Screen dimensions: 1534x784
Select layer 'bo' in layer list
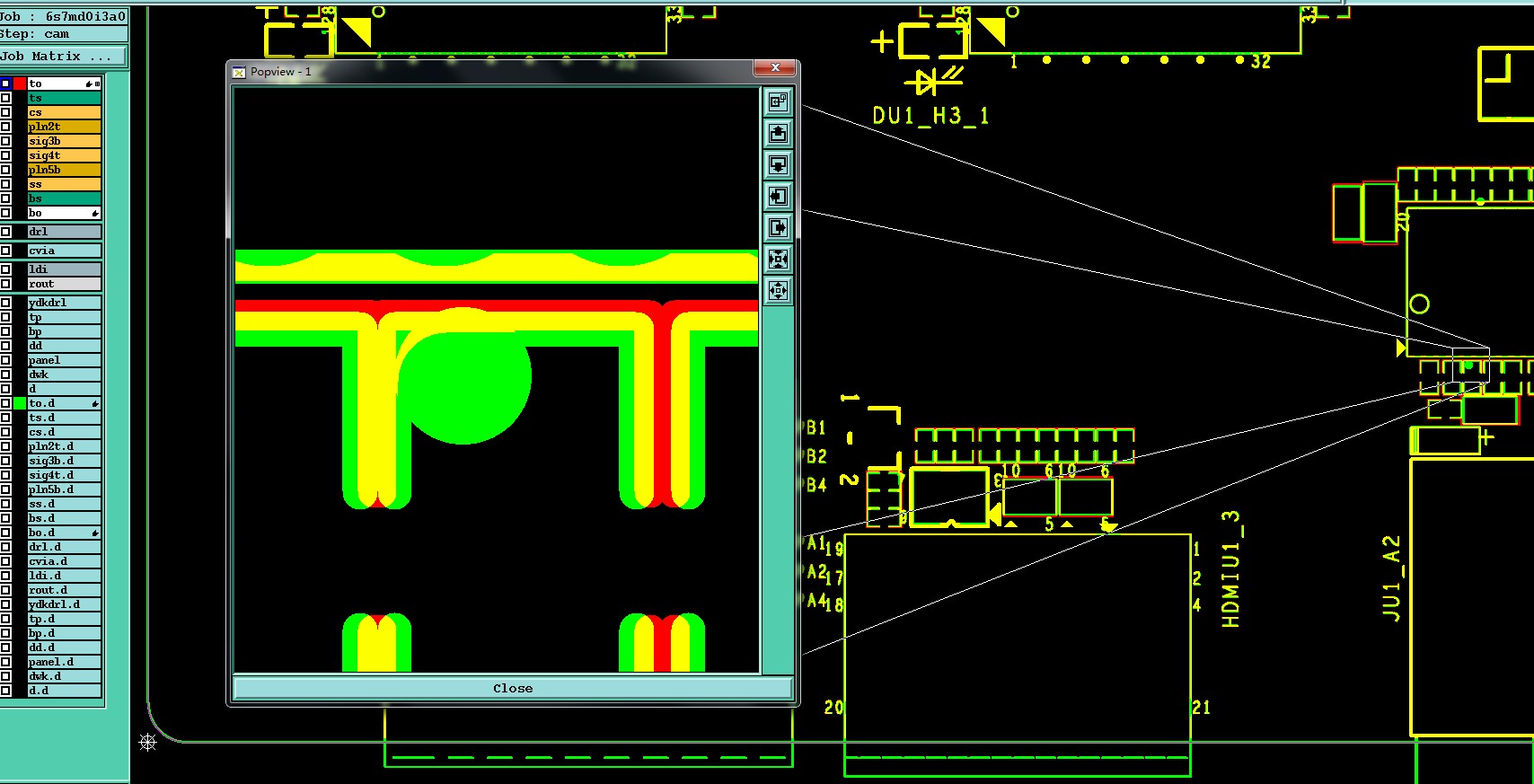65,213
